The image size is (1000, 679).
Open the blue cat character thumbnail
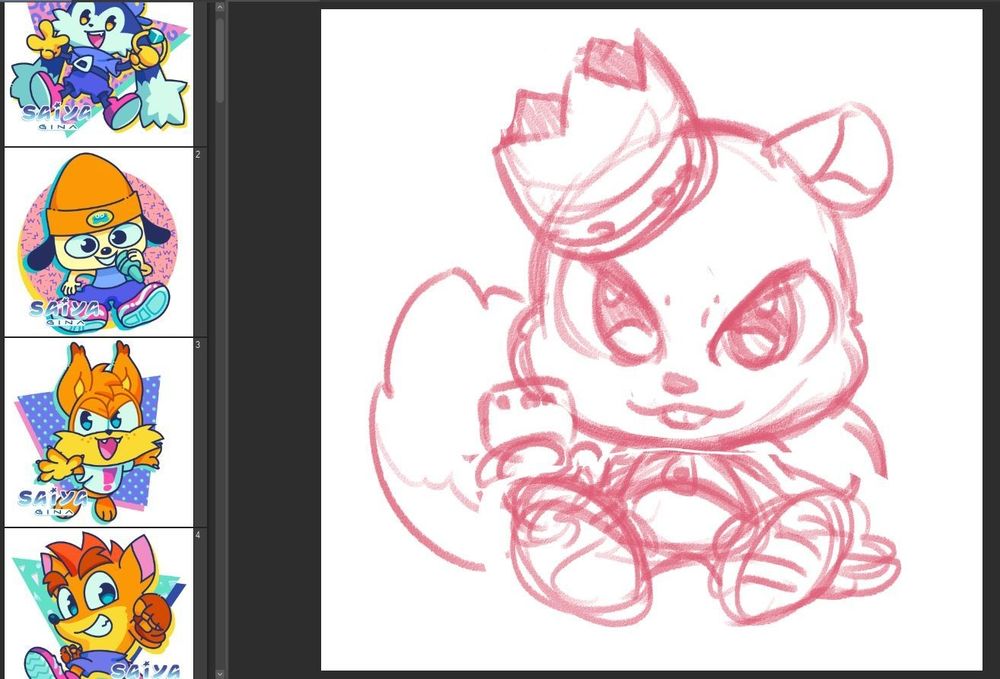click(x=99, y=73)
